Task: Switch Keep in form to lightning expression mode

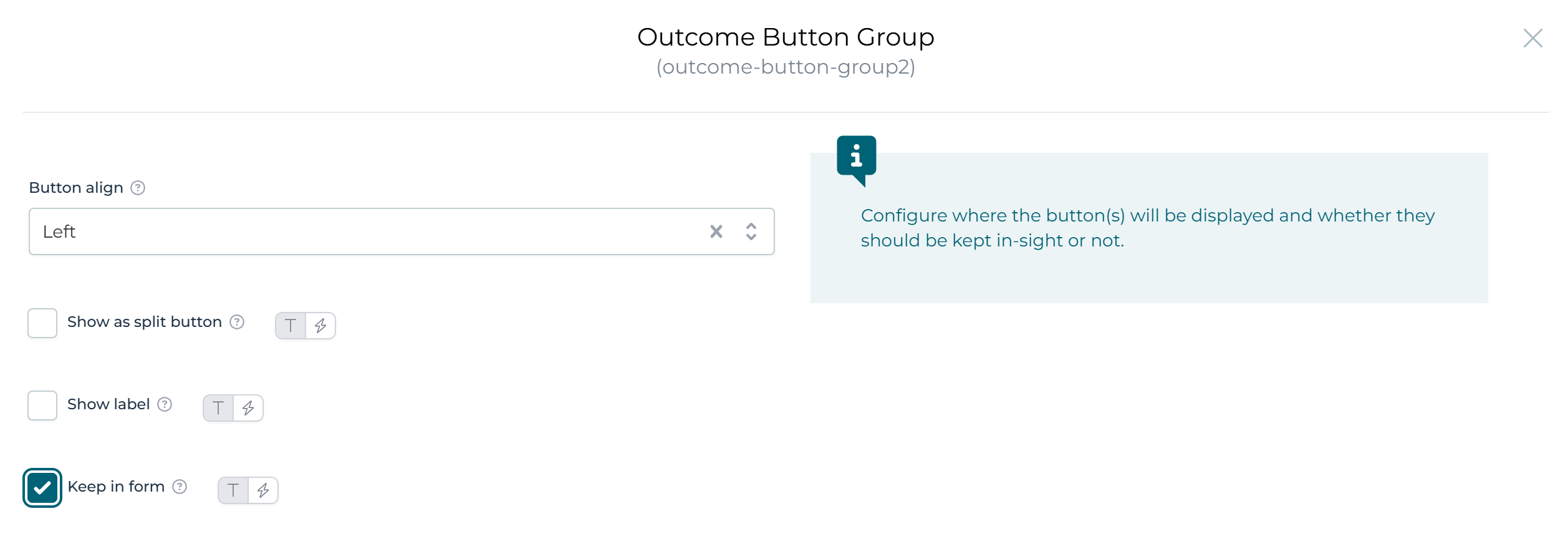Action: (x=263, y=490)
